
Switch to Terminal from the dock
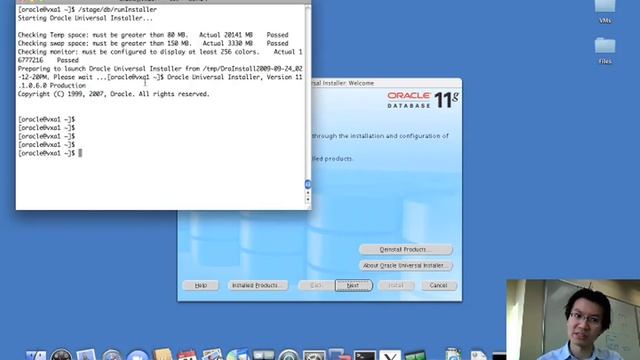[364, 356]
